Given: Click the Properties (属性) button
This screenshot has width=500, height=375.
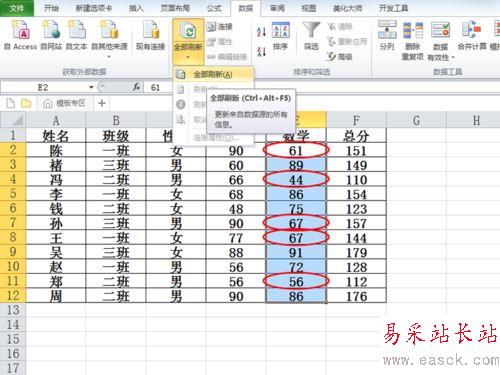Looking at the screenshot, I should [219, 42].
